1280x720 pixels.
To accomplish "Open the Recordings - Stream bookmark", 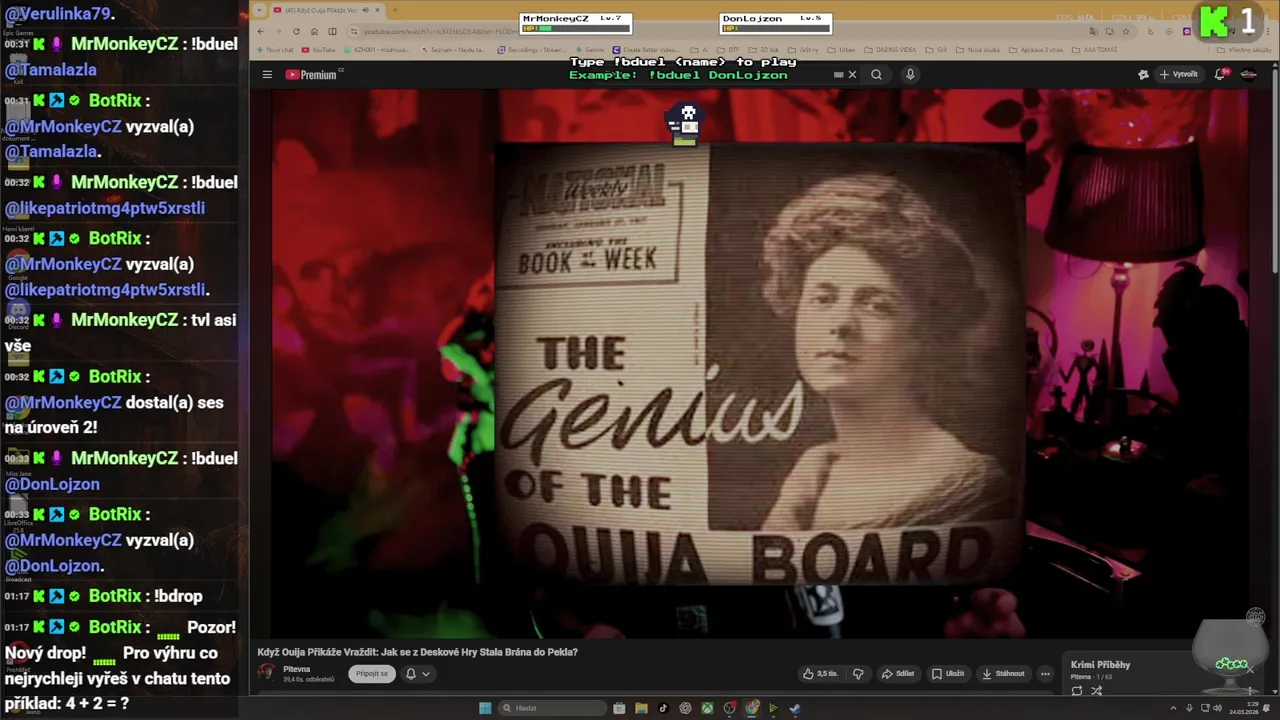I will pyautogui.click(x=532, y=50).
